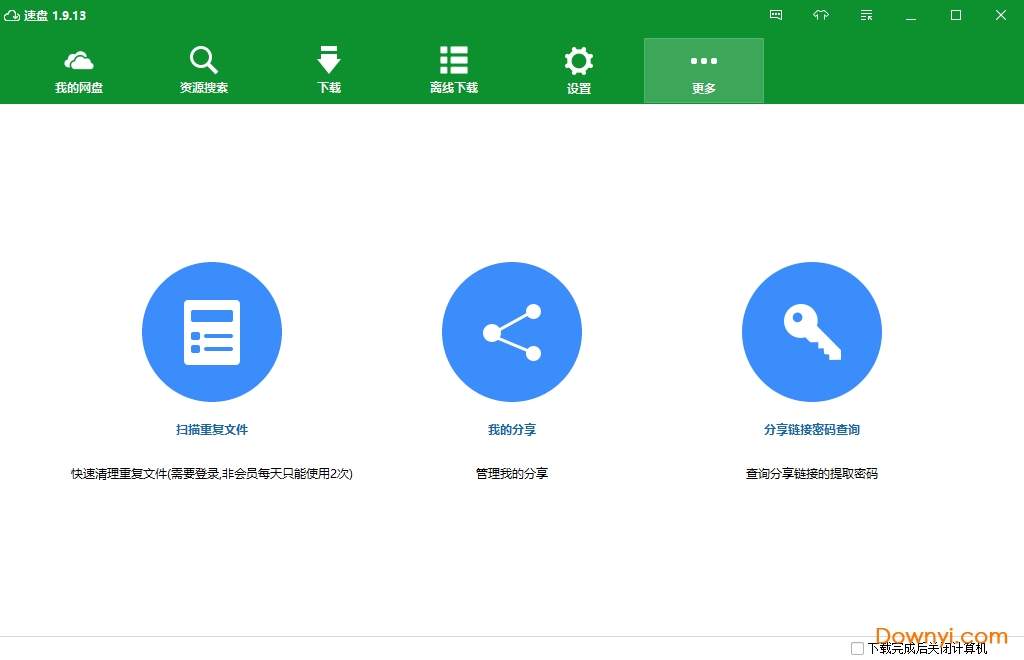This screenshot has height=660, width=1024.
Task: Open the feedback message icon in titlebar
Action: pyautogui.click(x=775, y=15)
